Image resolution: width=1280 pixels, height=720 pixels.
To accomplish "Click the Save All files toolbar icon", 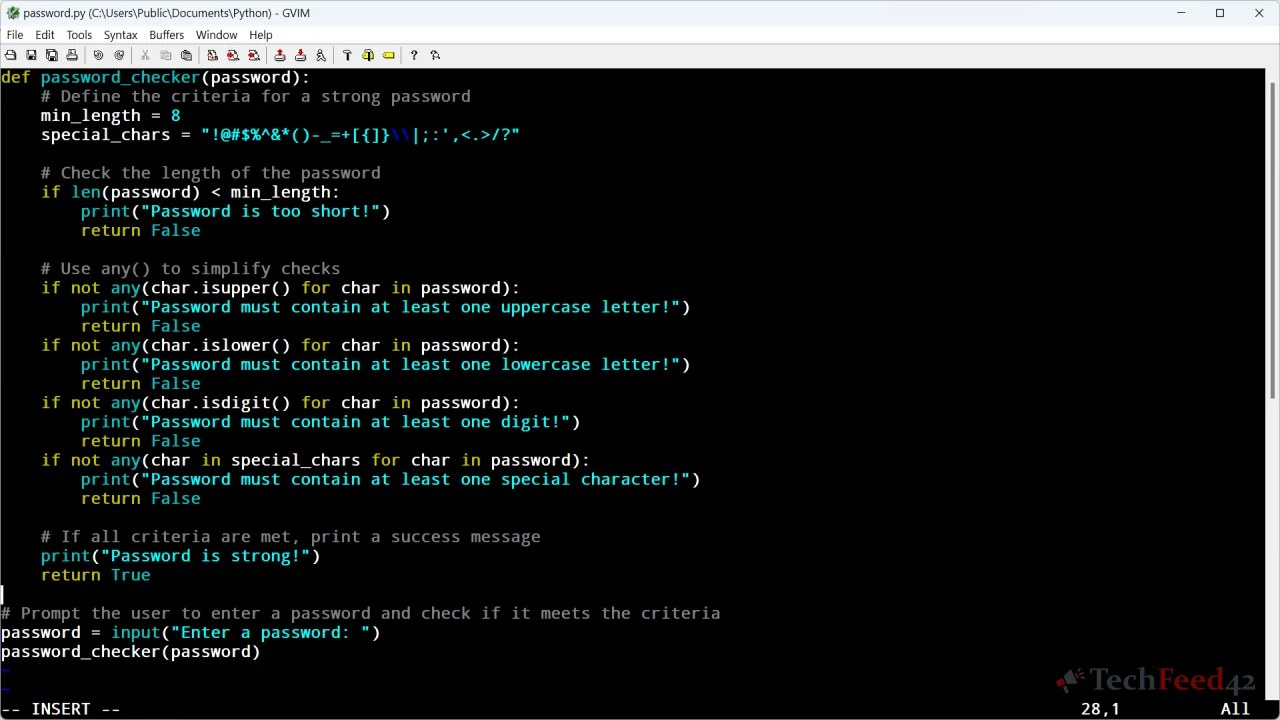I will (52, 55).
